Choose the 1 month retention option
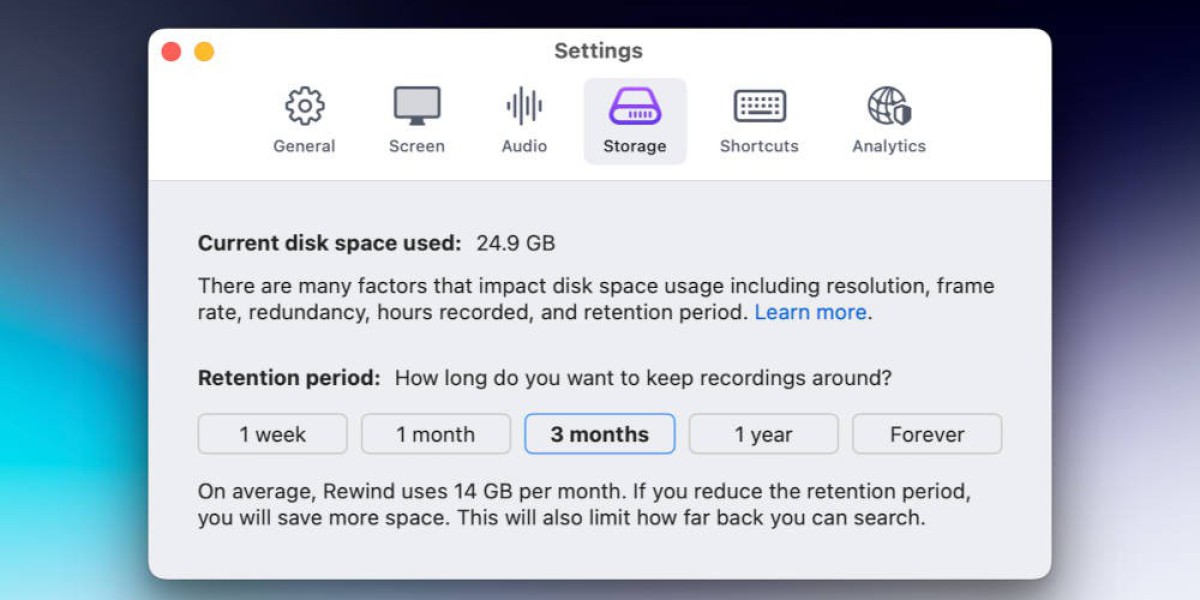The height and width of the screenshot is (600, 1200). (436, 434)
